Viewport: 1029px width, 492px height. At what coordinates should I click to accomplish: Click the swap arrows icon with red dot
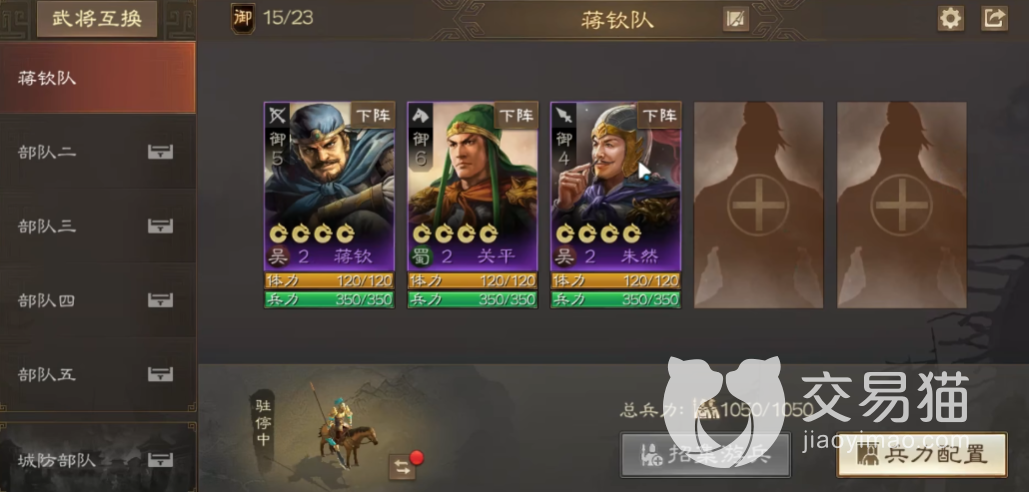402,467
